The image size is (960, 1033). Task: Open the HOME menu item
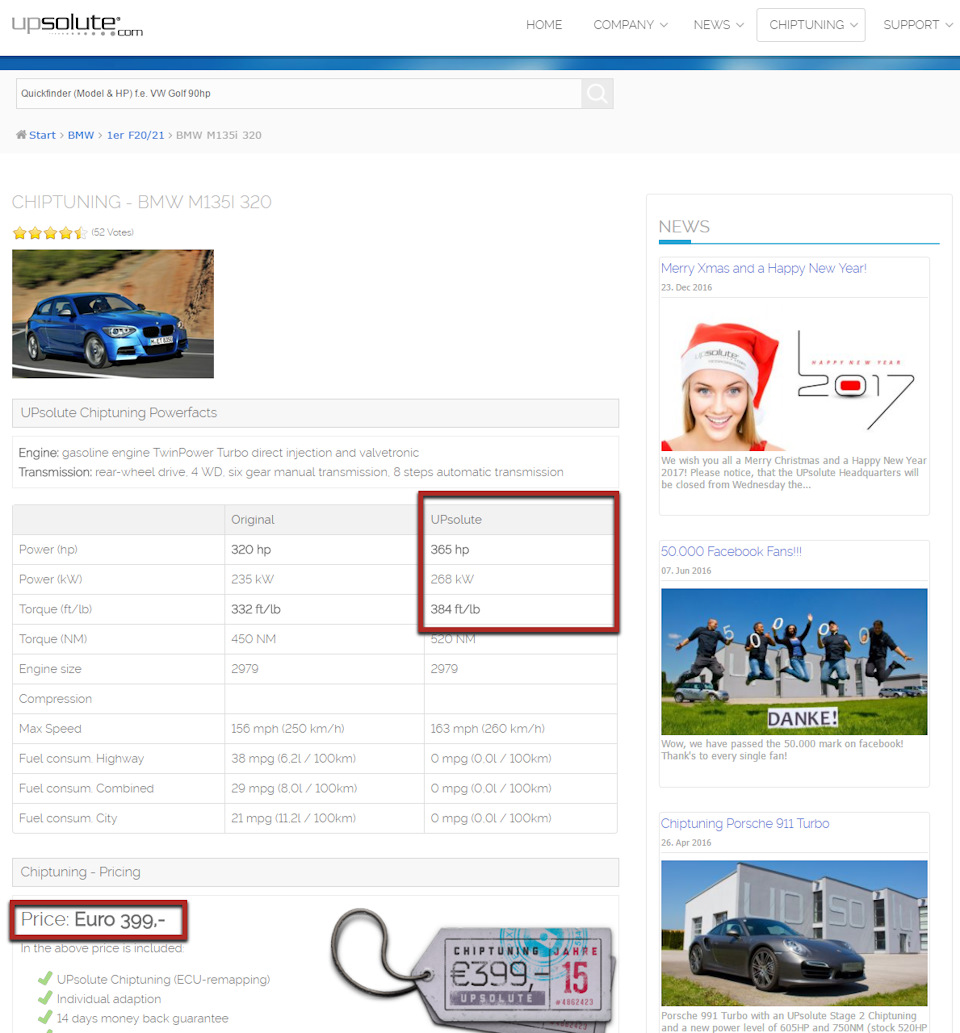pyautogui.click(x=544, y=25)
